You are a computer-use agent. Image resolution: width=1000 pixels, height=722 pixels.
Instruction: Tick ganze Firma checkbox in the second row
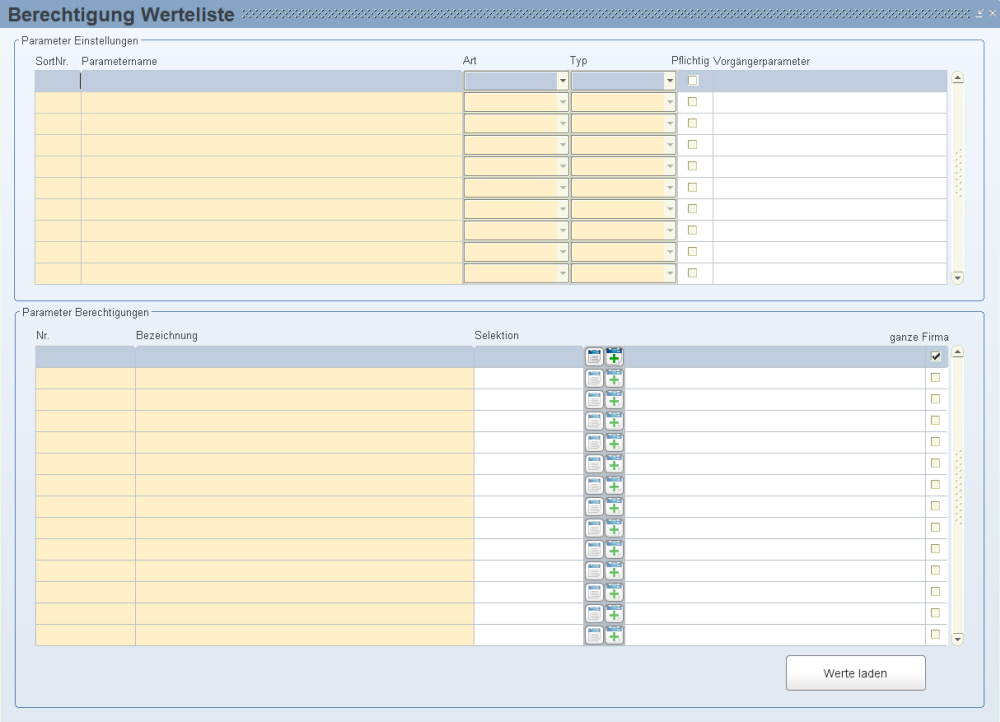tap(936, 378)
